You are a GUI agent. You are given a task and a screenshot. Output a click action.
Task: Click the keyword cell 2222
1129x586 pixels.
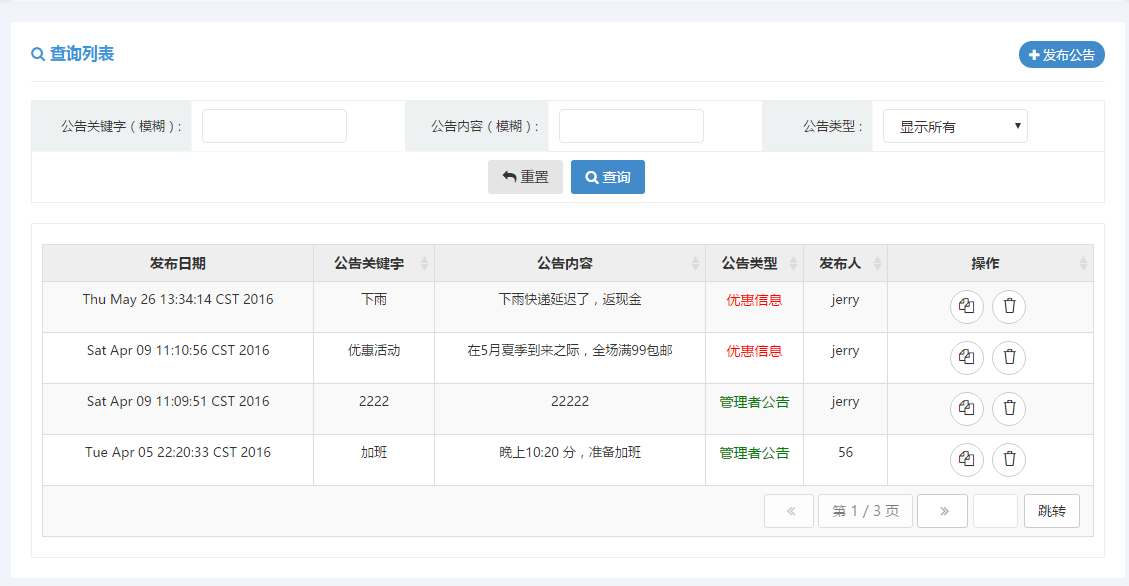(374, 402)
